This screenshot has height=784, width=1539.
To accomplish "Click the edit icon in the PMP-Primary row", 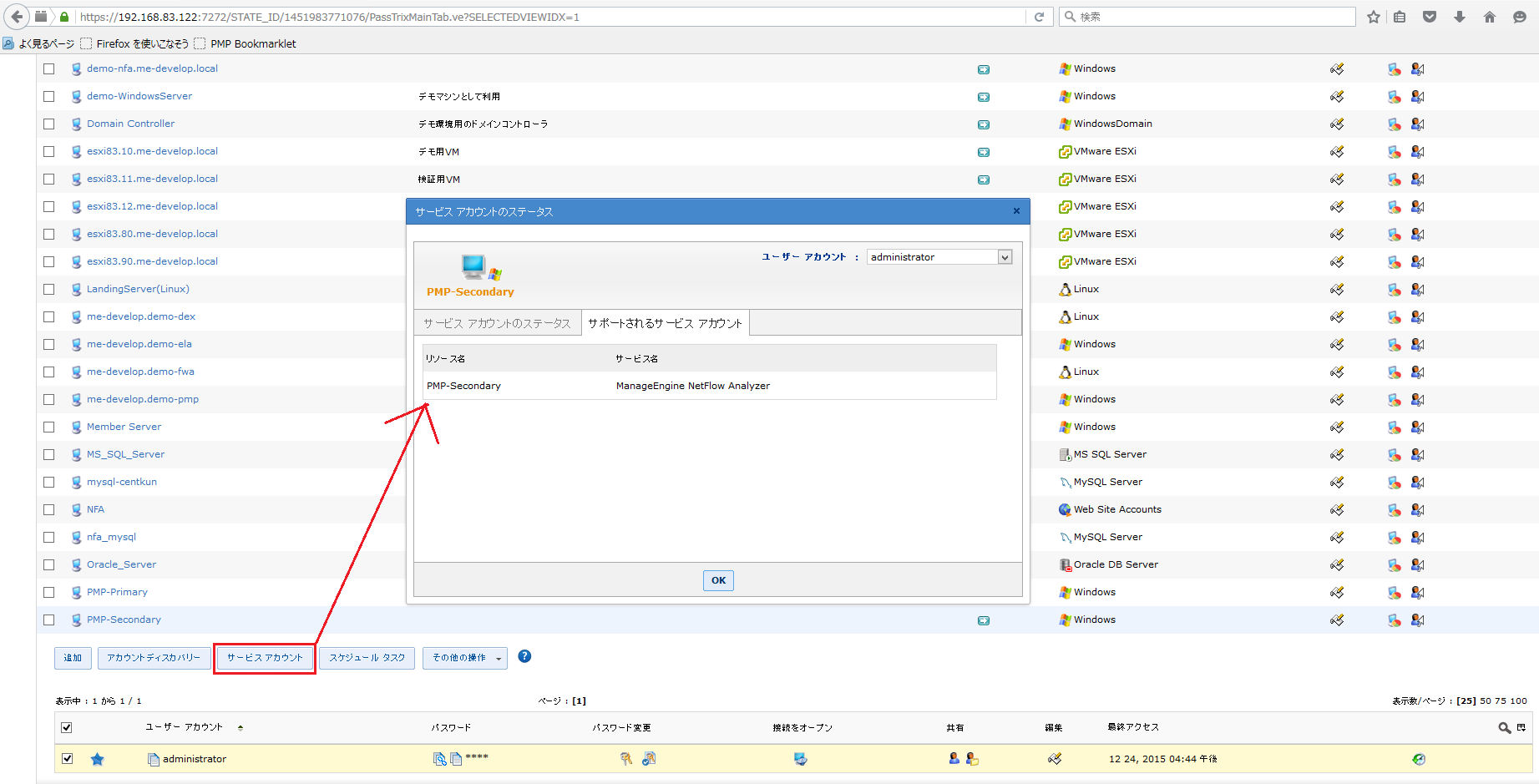I will click(1337, 593).
